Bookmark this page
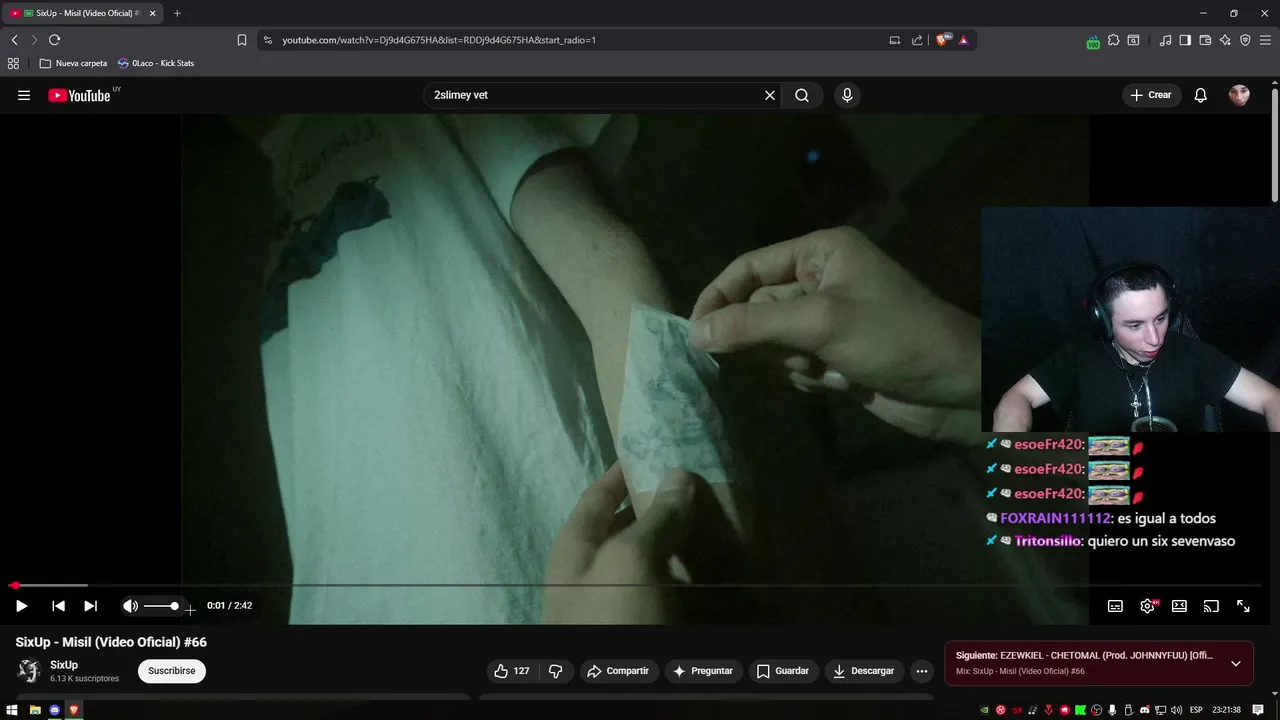This screenshot has width=1280, height=720. pyautogui.click(x=242, y=40)
